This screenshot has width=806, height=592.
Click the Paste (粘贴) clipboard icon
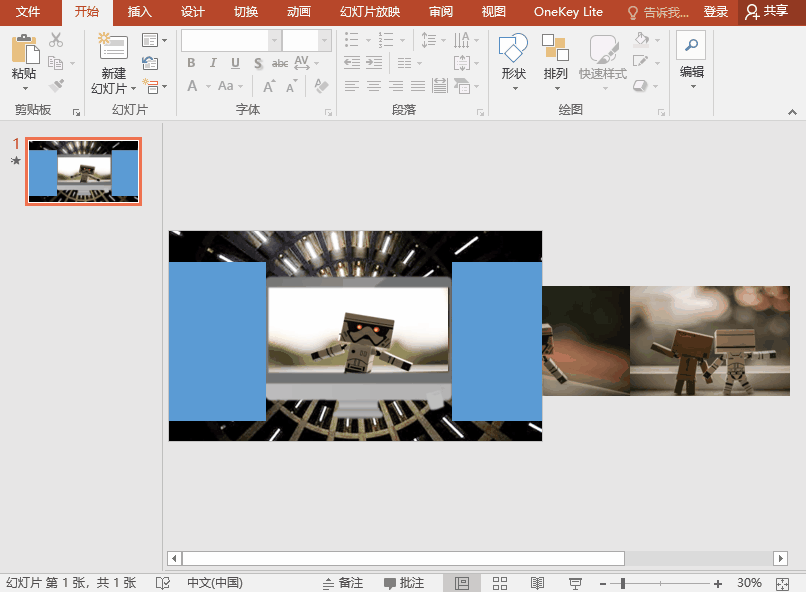(24, 50)
